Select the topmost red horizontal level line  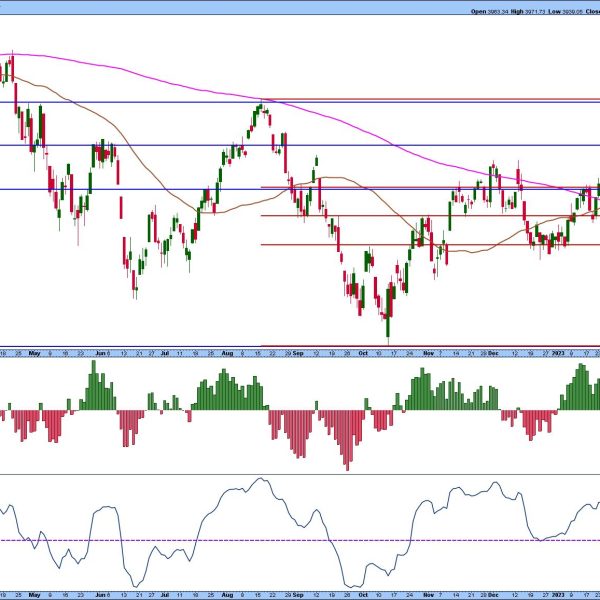click(430, 99)
